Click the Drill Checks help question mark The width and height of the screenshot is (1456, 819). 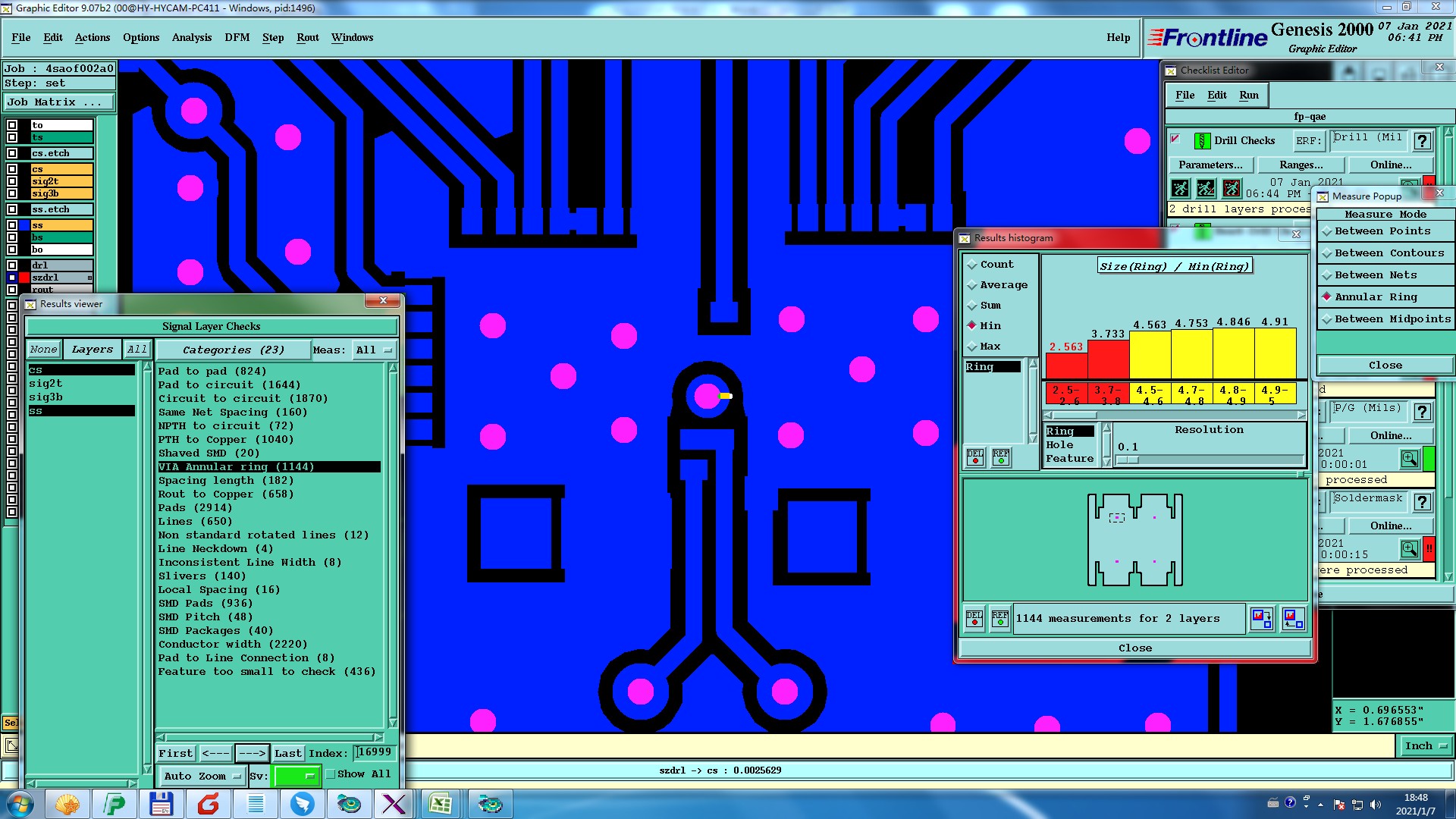[1423, 141]
